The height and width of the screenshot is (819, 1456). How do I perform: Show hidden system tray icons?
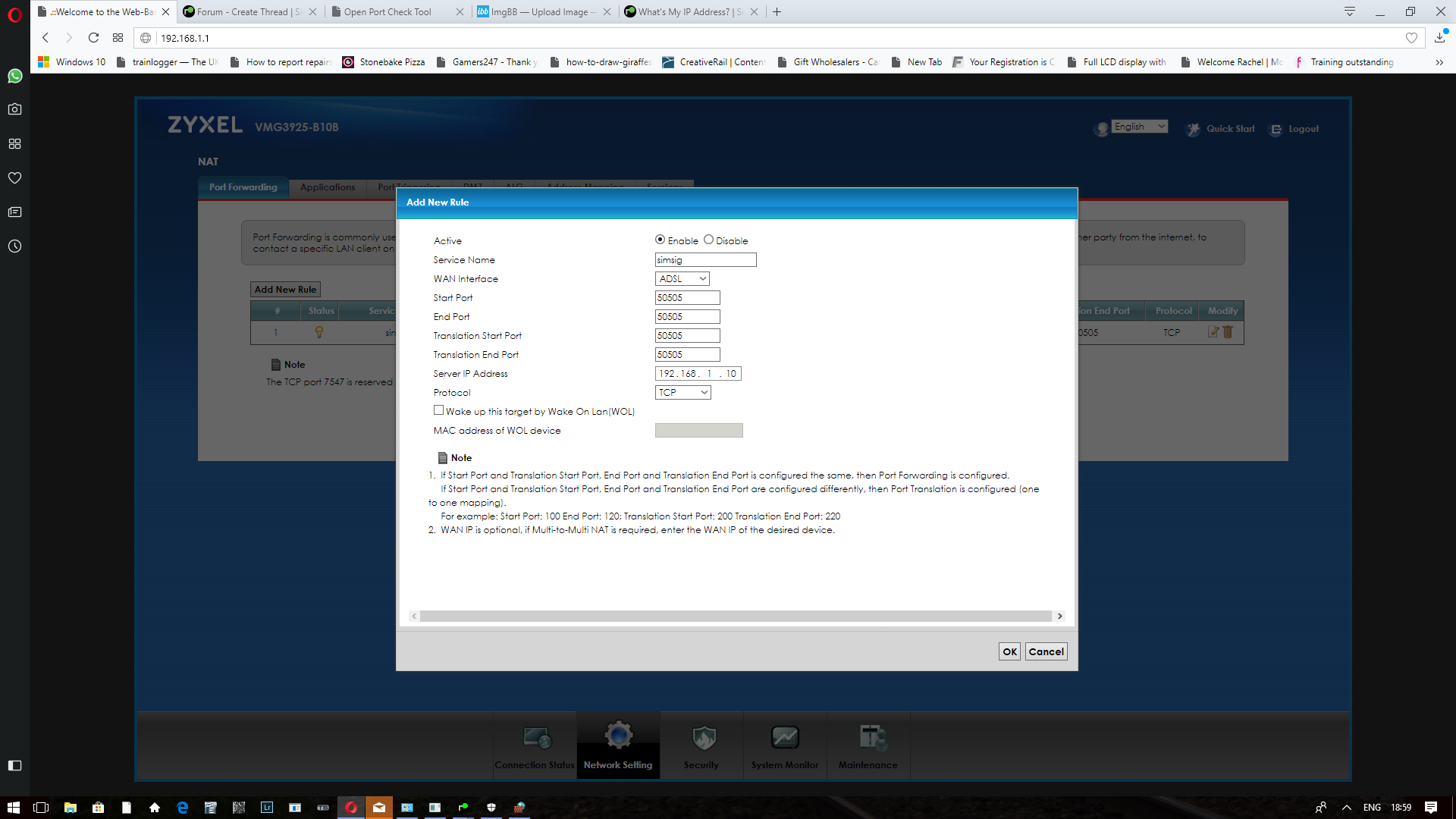tap(1346, 808)
